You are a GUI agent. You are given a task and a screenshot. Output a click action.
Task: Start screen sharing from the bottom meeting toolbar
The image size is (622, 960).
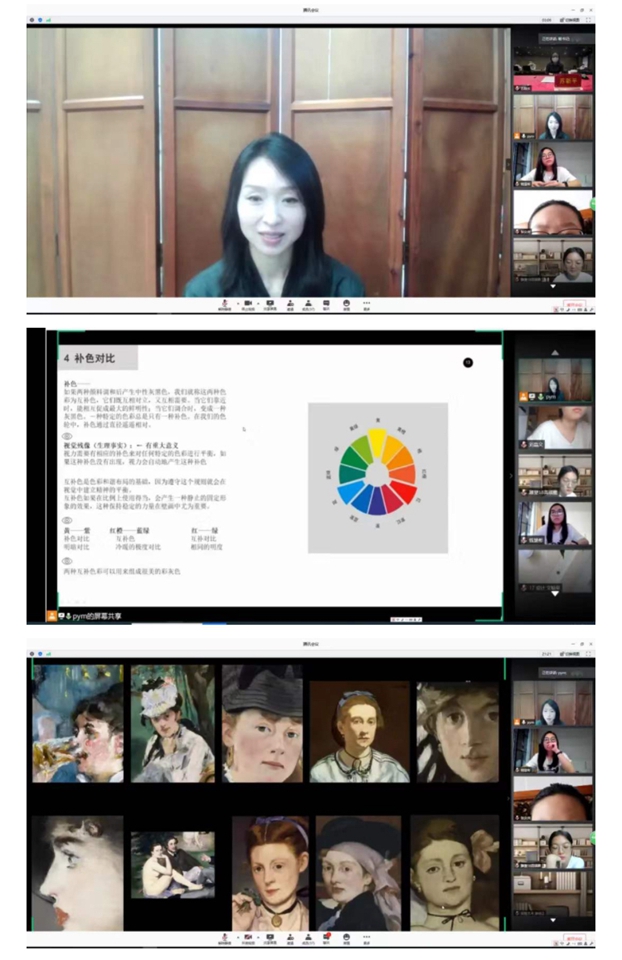270,938
